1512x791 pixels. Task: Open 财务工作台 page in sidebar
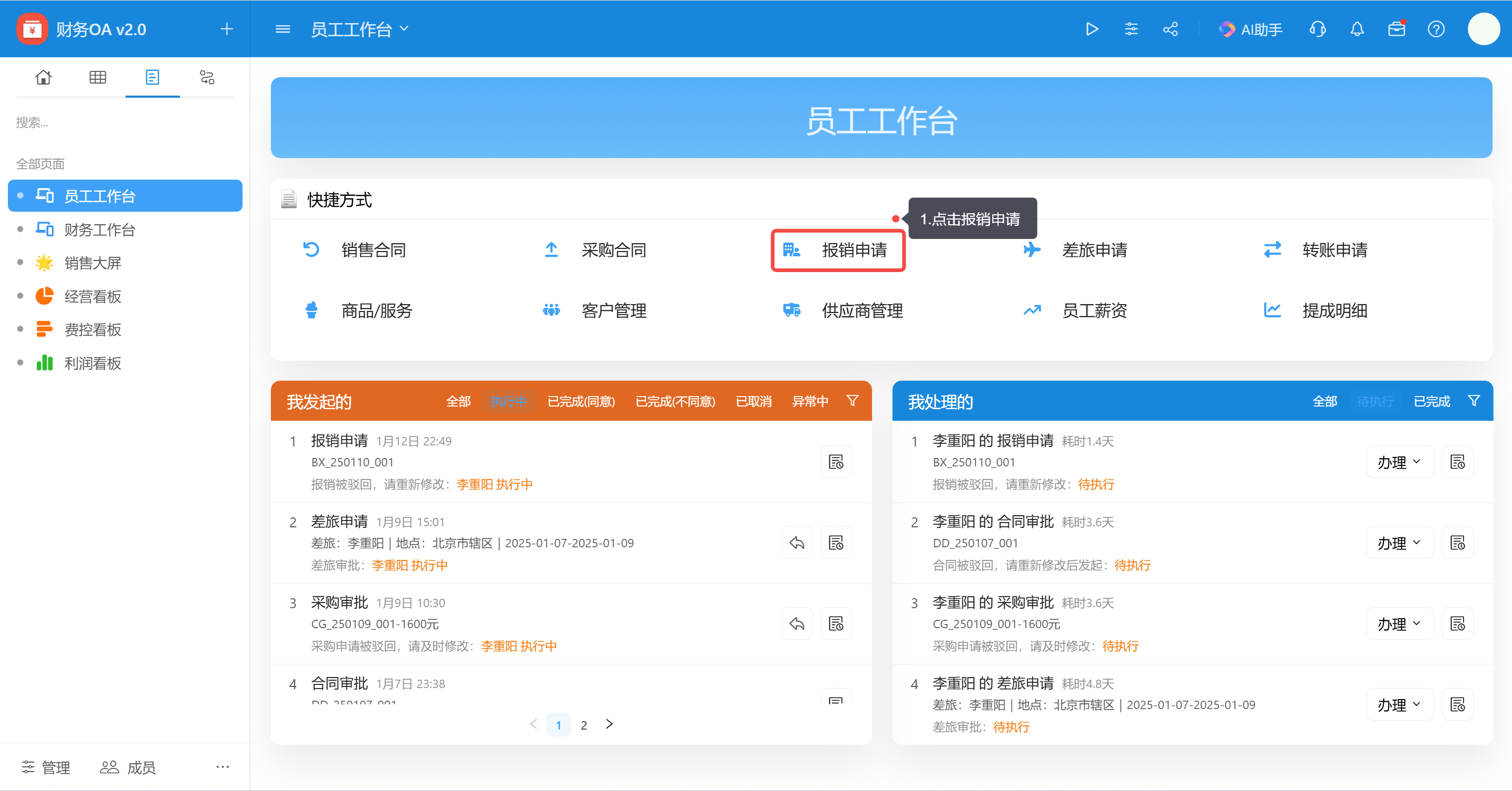tap(125, 229)
